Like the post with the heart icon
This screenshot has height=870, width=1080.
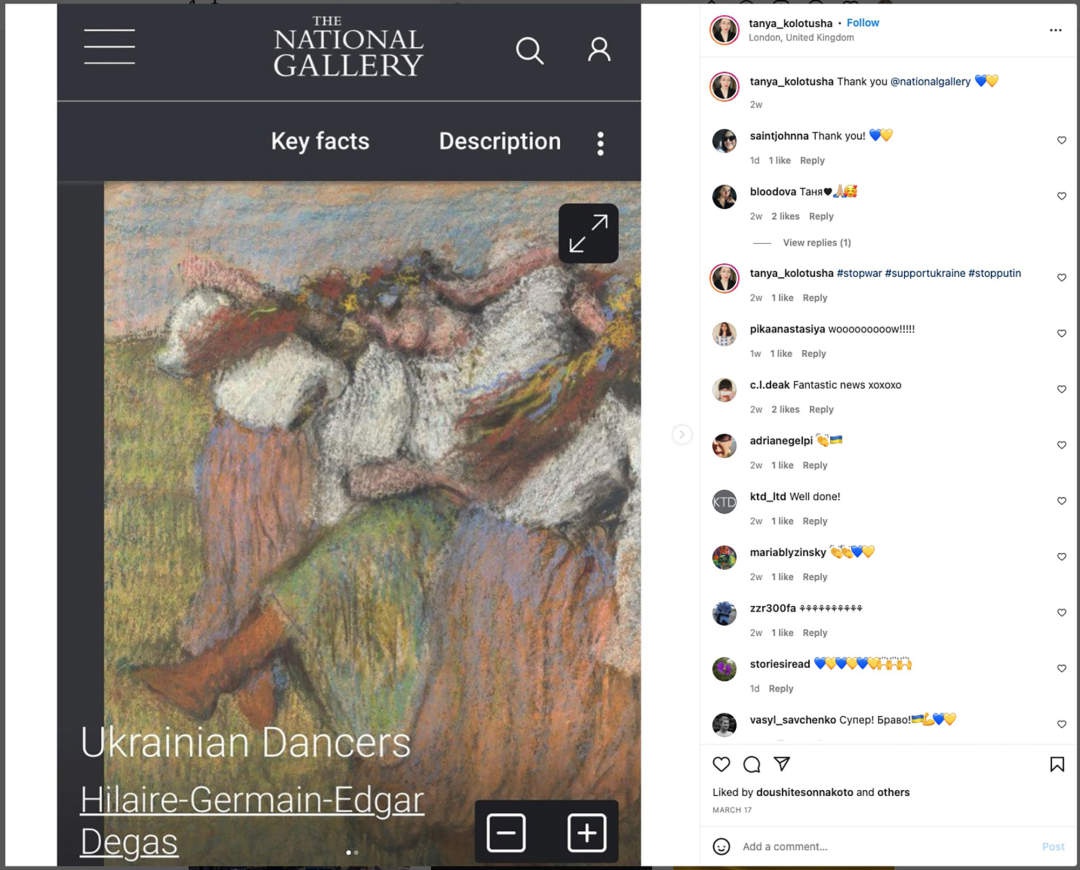[721, 764]
